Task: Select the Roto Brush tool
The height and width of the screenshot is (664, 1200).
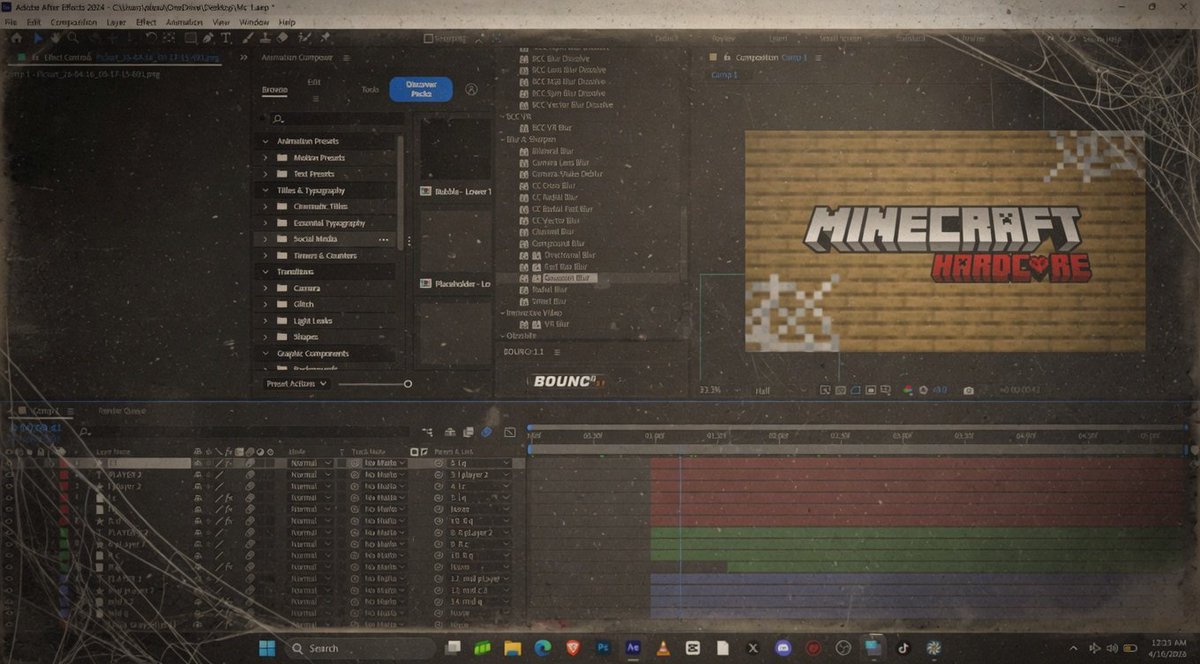Action: [x=306, y=38]
